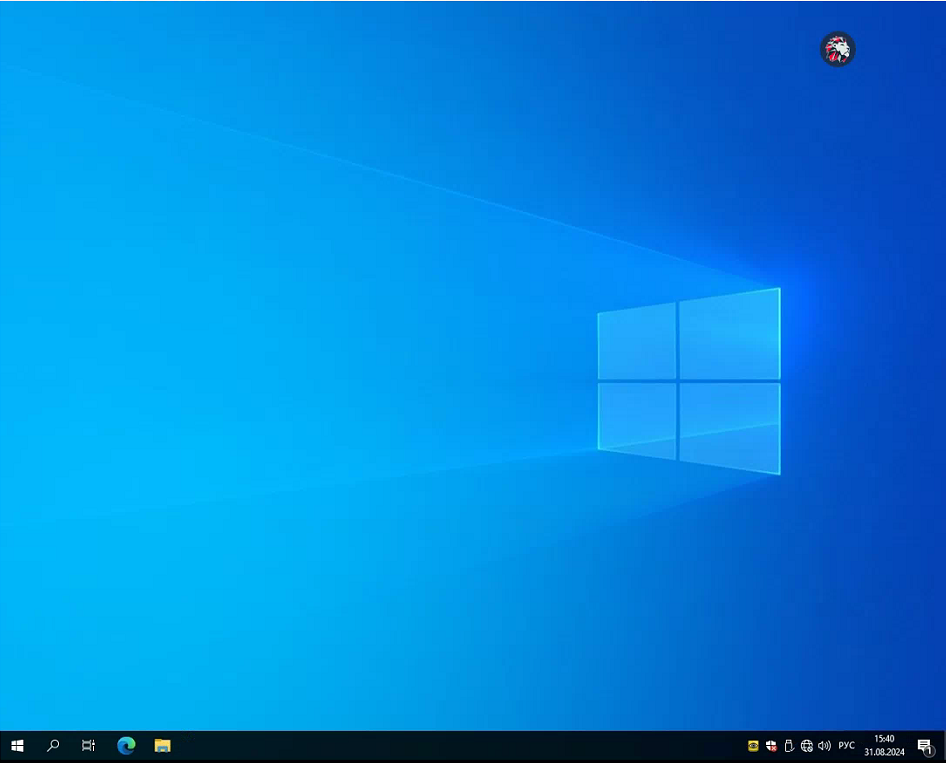Image resolution: width=946 pixels, height=763 pixels.
Task: Open File Explorer folder icon
Action: 162,746
